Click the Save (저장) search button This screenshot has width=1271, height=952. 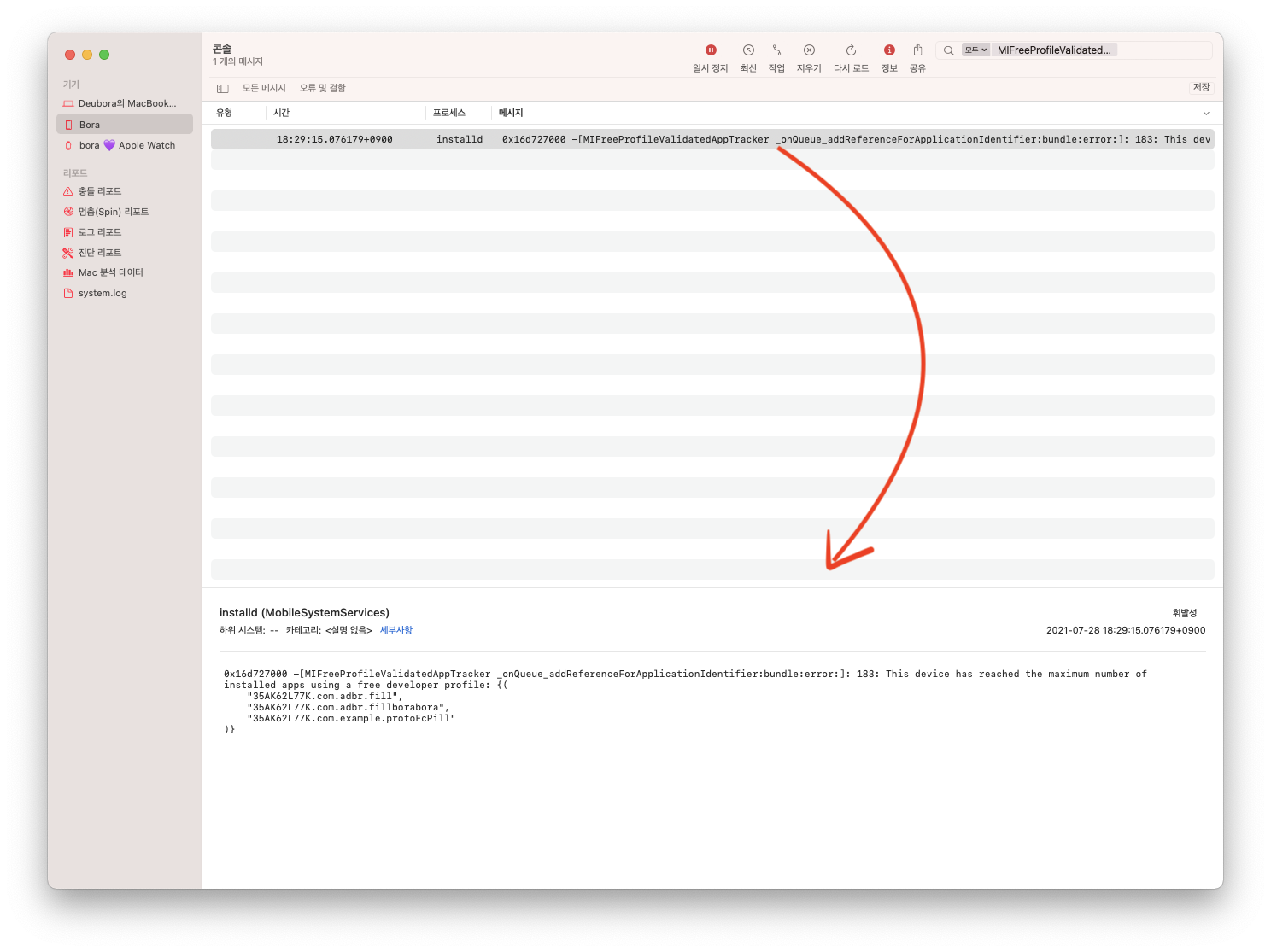coord(1202,87)
